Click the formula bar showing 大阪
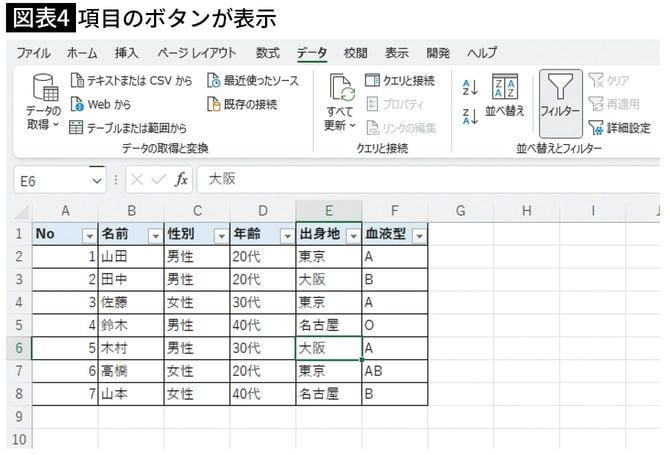This screenshot has width=670, height=455. coord(429,179)
